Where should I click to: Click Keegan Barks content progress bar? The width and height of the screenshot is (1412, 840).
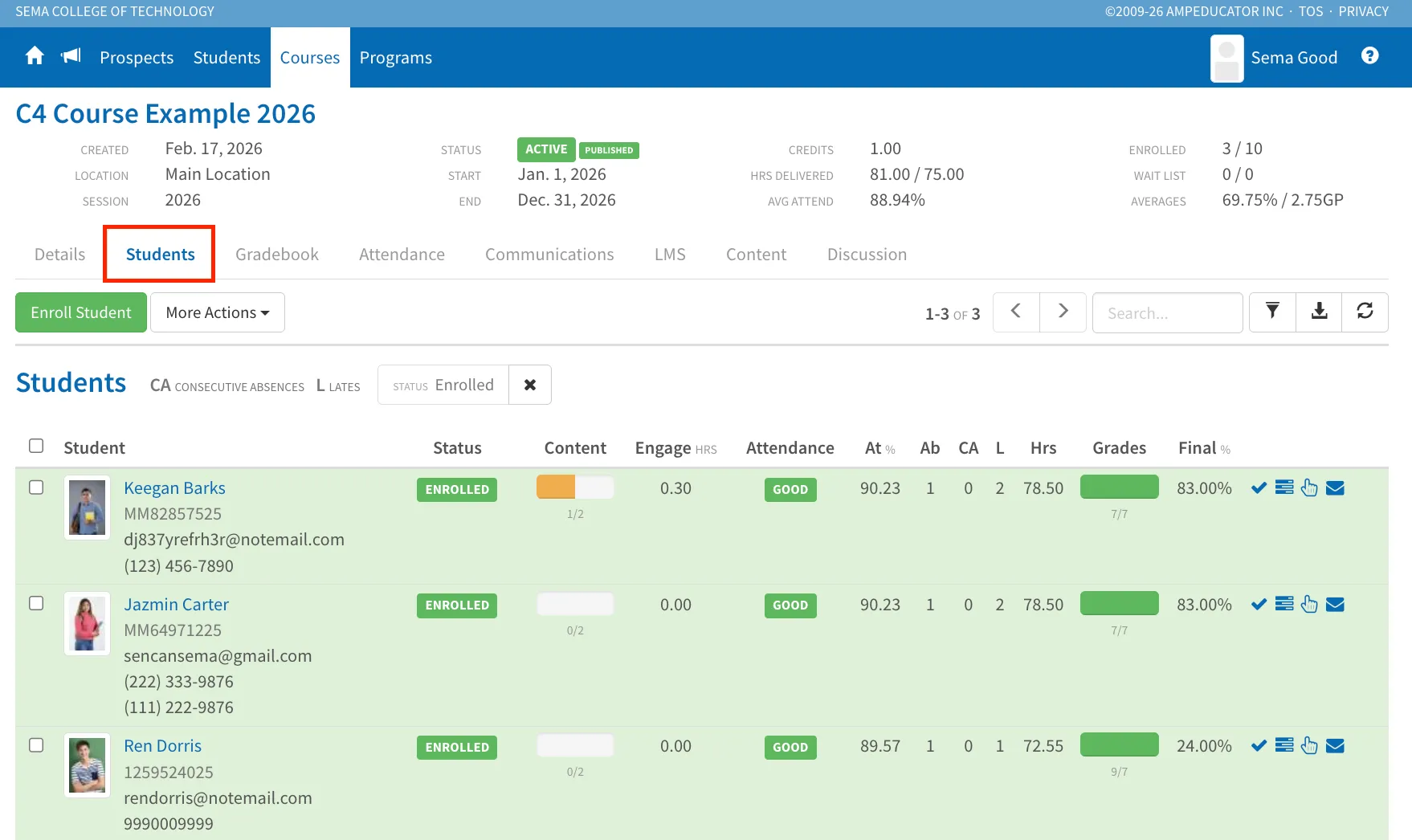click(x=575, y=487)
